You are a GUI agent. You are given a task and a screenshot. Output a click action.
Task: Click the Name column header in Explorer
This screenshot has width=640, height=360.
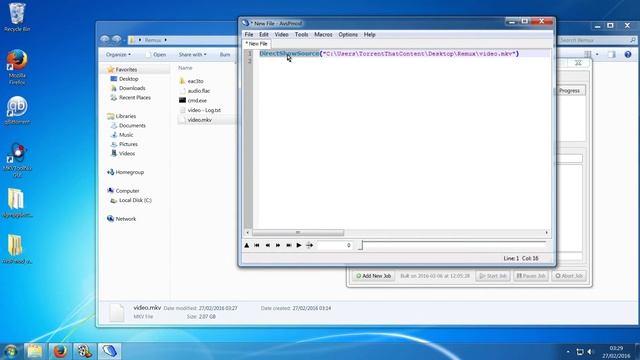pyautogui.click(x=185, y=68)
